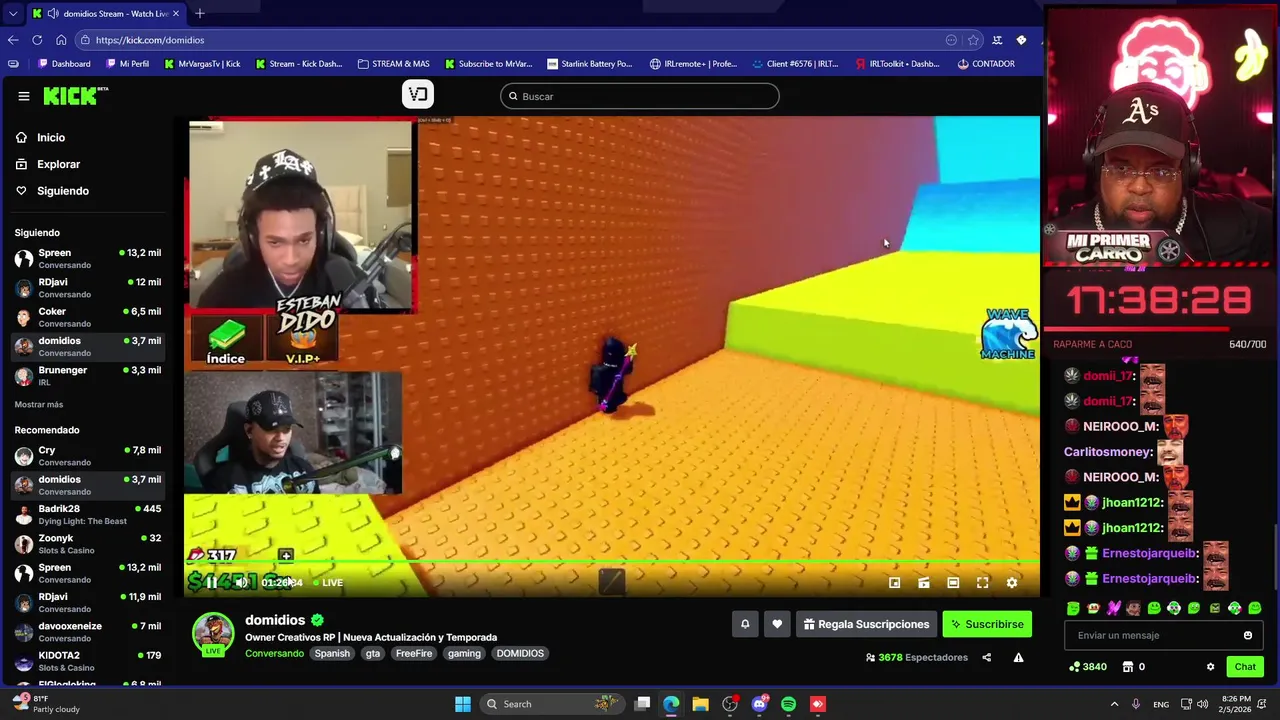Open RDjavi channel with 12 mil viewers
This screenshot has height=720, width=1280.
click(88, 288)
